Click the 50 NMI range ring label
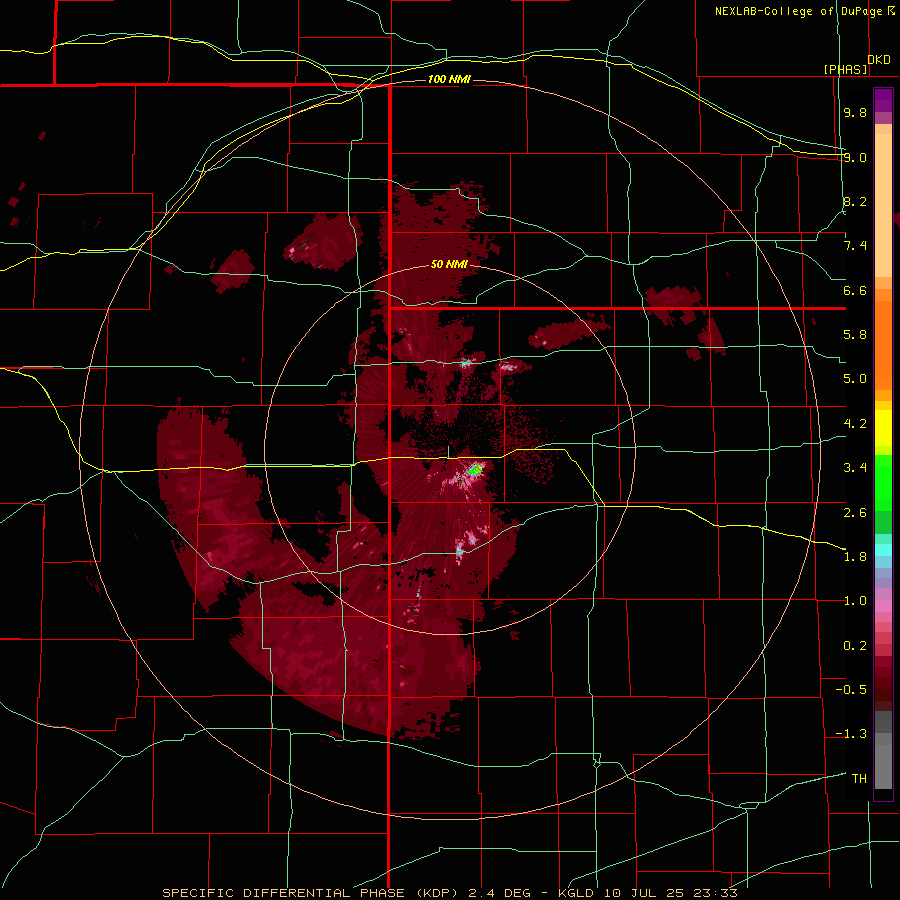The image size is (900, 900). point(449,264)
